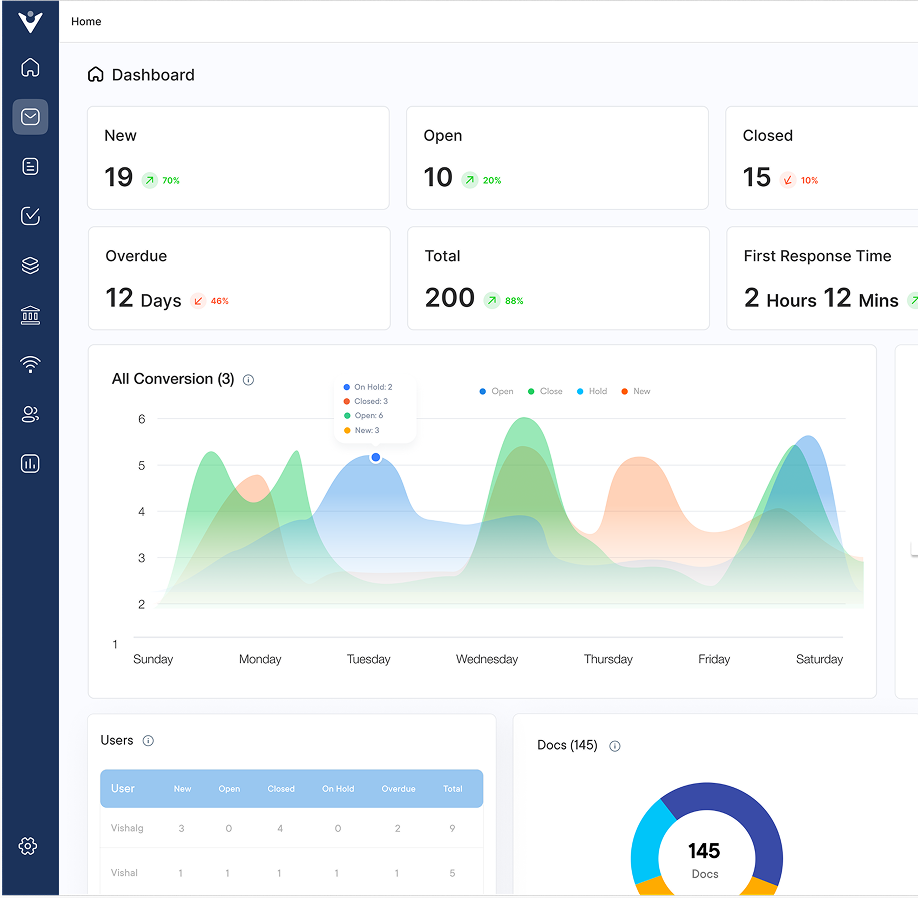Click the 145 Docs donut center
Image resolution: width=918 pixels, height=898 pixels.
click(704, 860)
